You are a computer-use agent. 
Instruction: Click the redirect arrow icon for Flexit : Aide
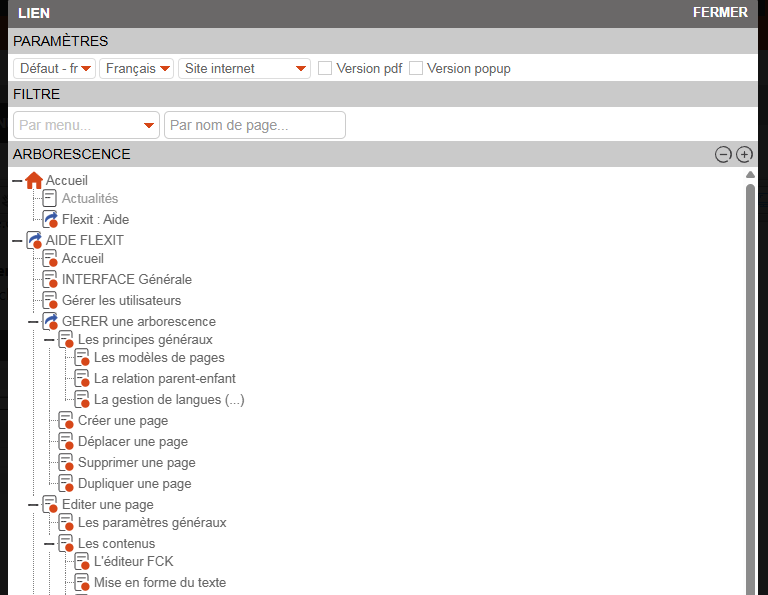tap(50, 219)
